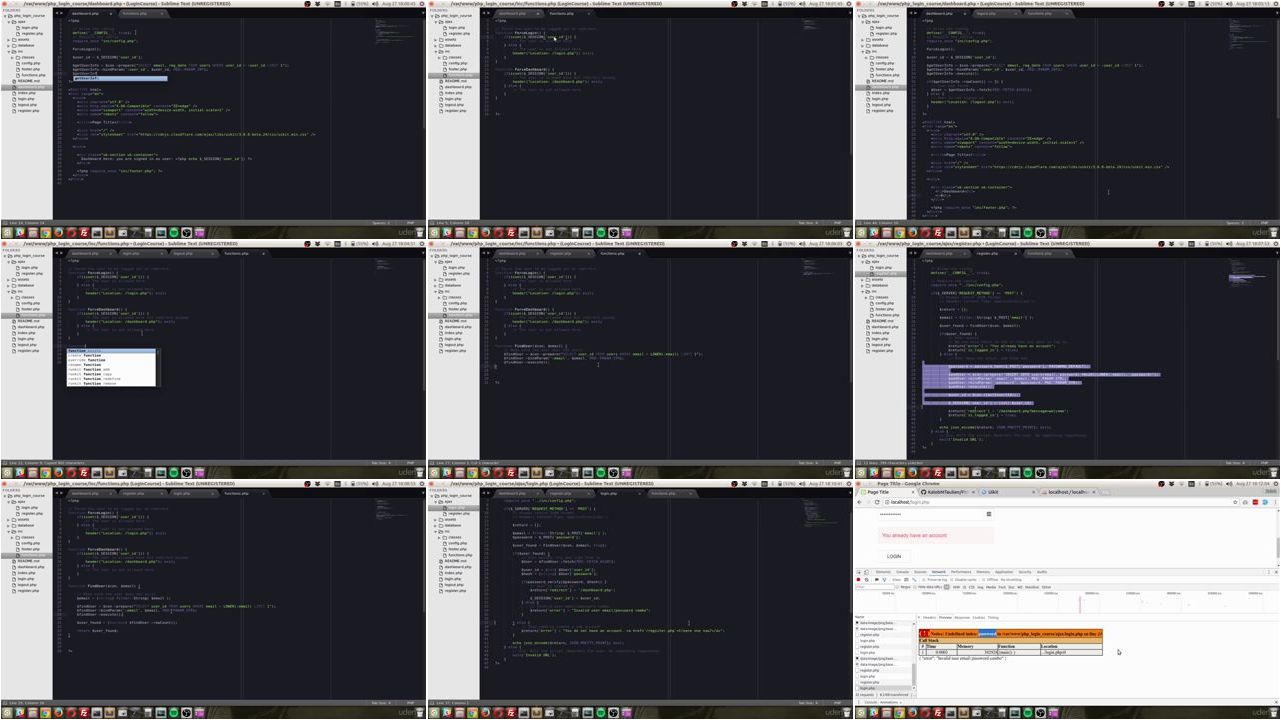
Task: Open the Console tab in Chrome DevTools
Action: click(x=902, y=572)
